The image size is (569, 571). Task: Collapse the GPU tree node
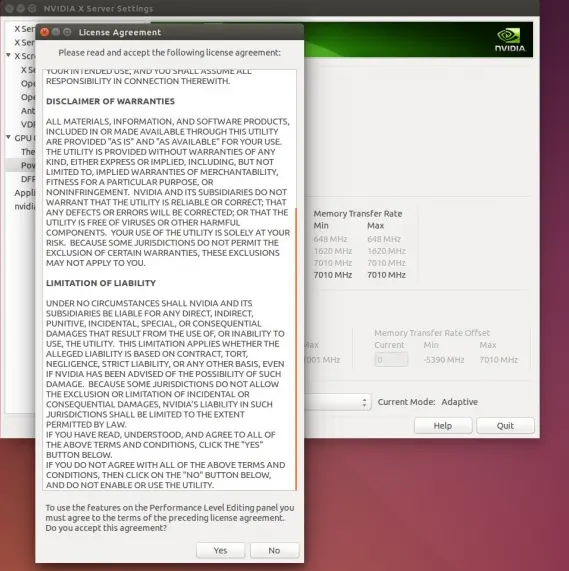pyautogui.click(x=8, y=137)
